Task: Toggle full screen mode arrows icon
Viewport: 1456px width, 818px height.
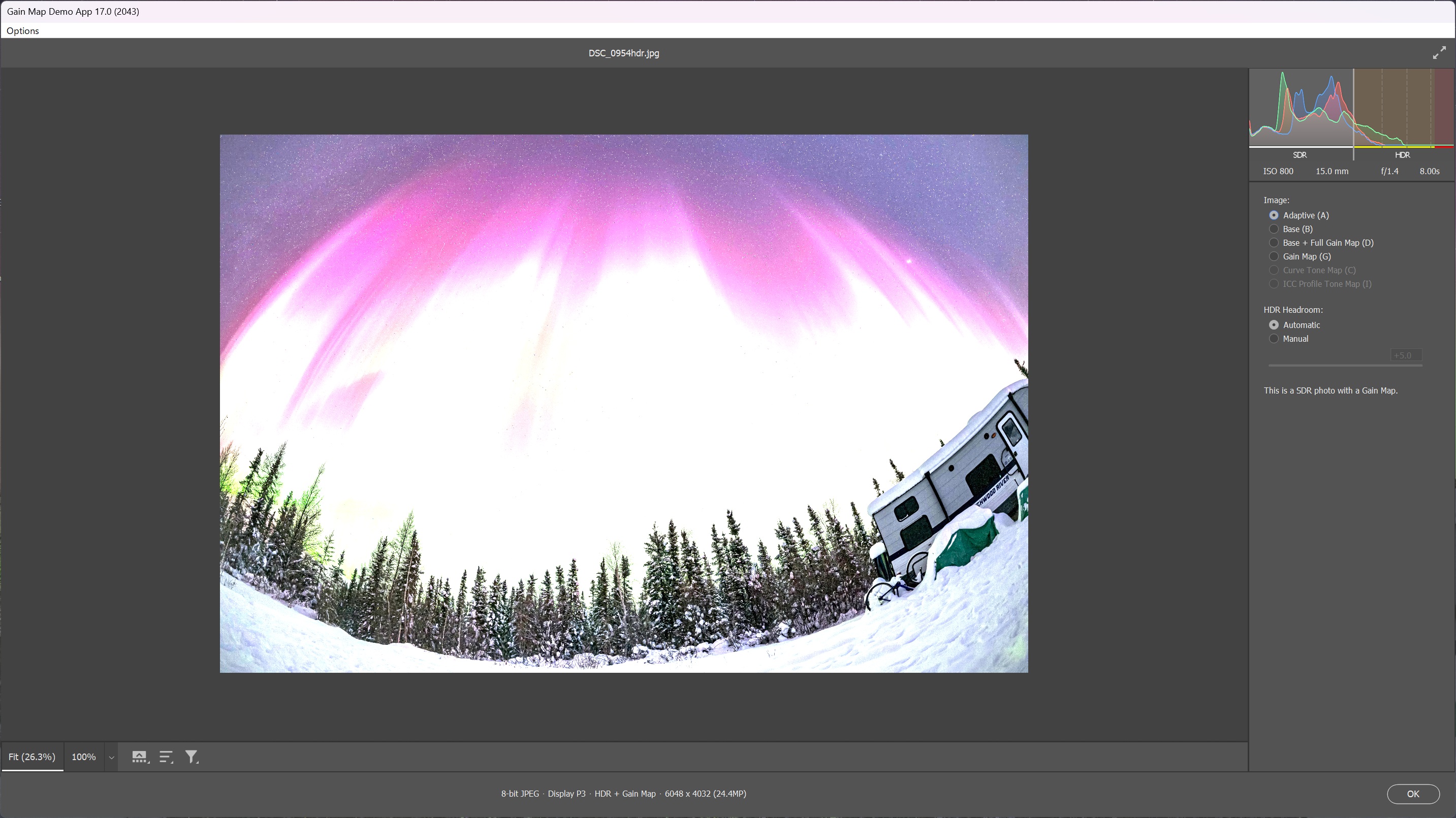Action: point(1439,53)
